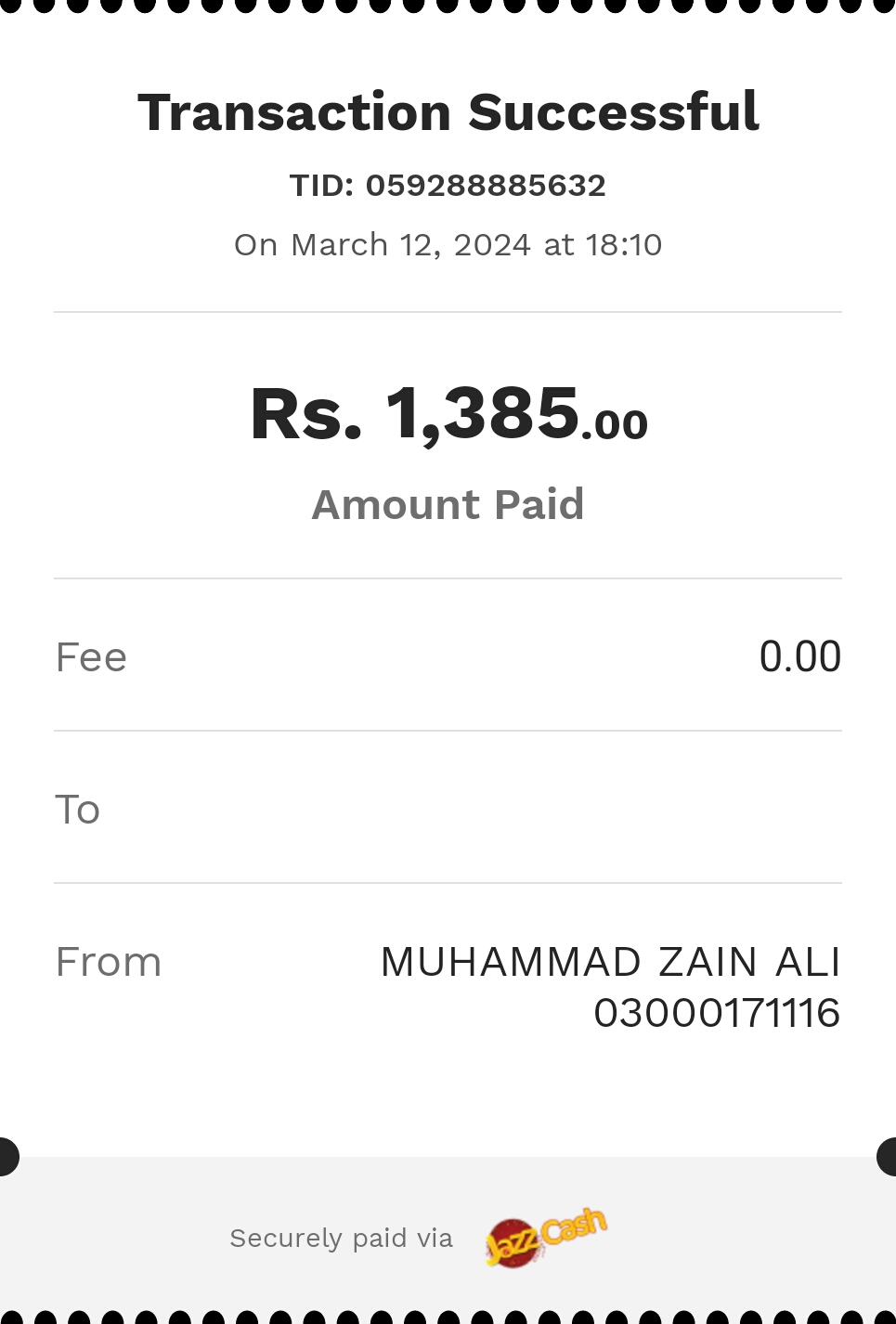Click the left receipt notch circle

coord(7,1157)
